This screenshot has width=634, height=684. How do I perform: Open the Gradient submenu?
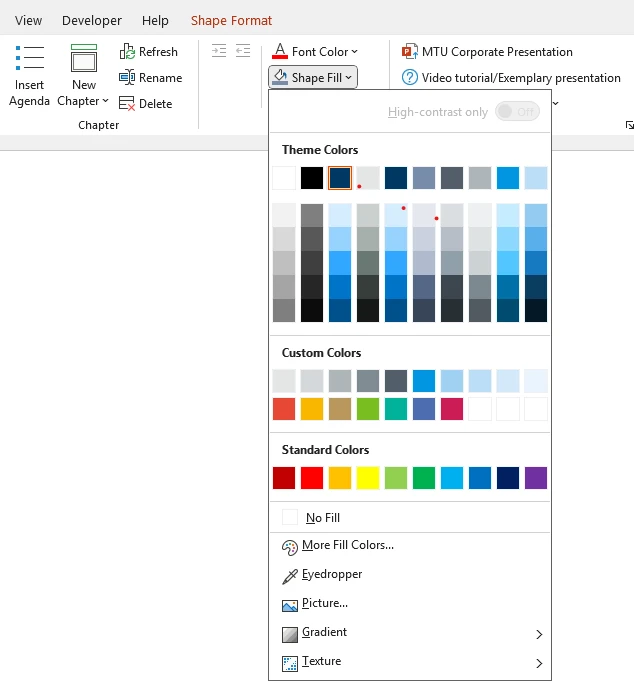(410, 633)
